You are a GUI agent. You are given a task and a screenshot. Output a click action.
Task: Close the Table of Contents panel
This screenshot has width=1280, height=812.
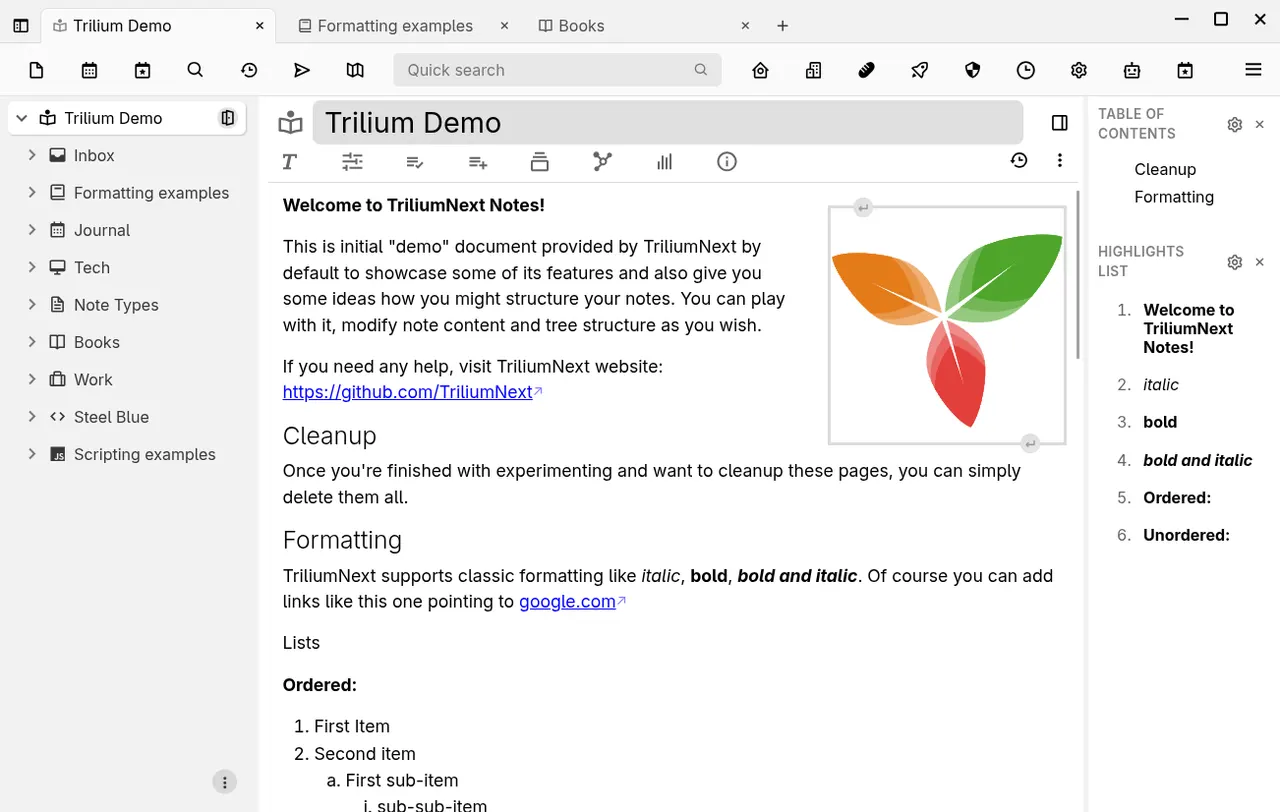(x=1260, y=125)
